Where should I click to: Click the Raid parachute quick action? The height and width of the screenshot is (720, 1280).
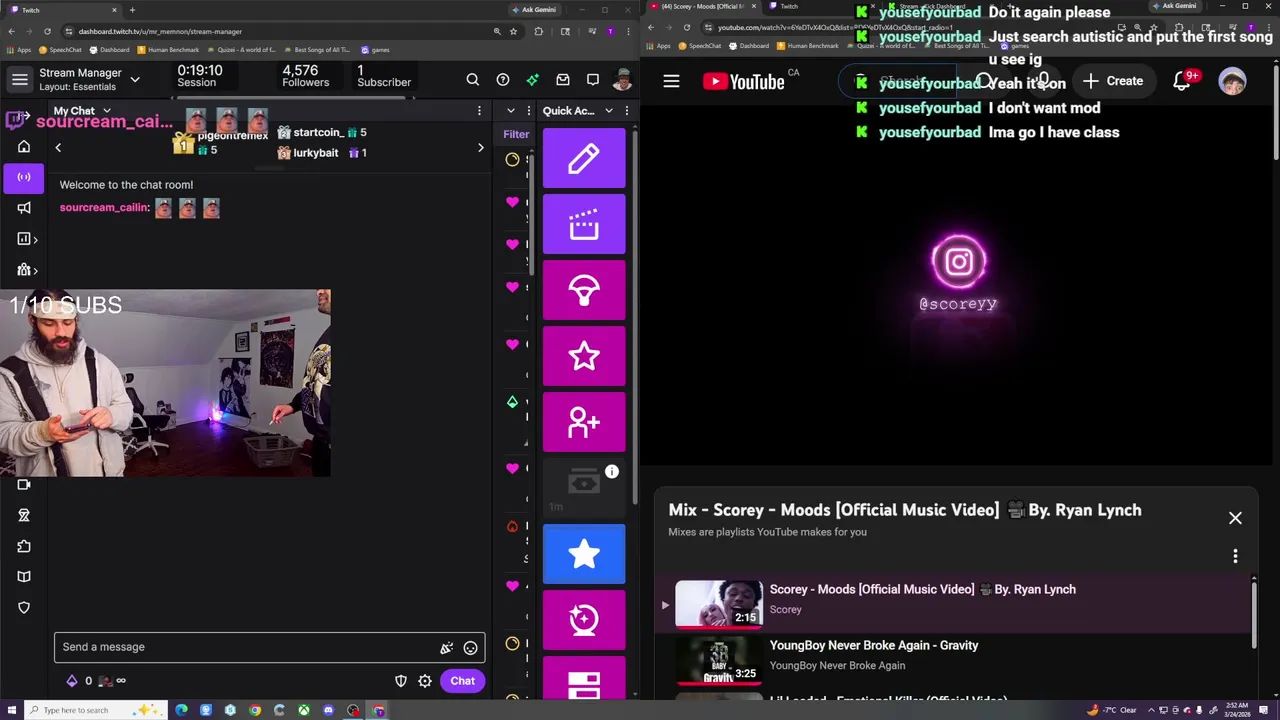tap(584, 290)
